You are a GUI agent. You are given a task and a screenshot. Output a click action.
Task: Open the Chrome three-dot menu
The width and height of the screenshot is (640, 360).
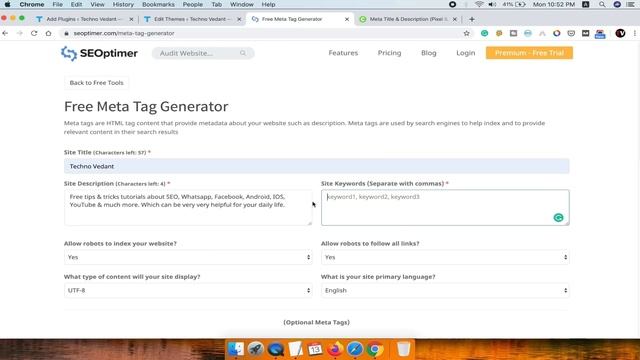(635, 33)
